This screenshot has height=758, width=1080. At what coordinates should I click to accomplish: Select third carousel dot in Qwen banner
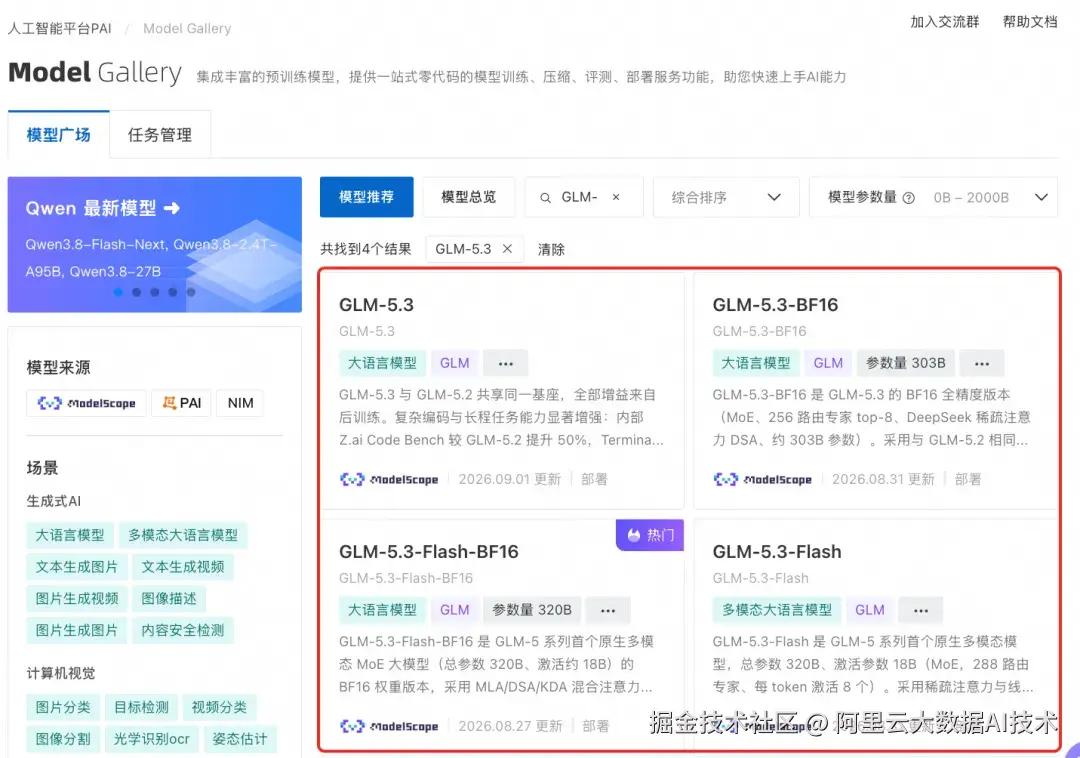(154, 292)
